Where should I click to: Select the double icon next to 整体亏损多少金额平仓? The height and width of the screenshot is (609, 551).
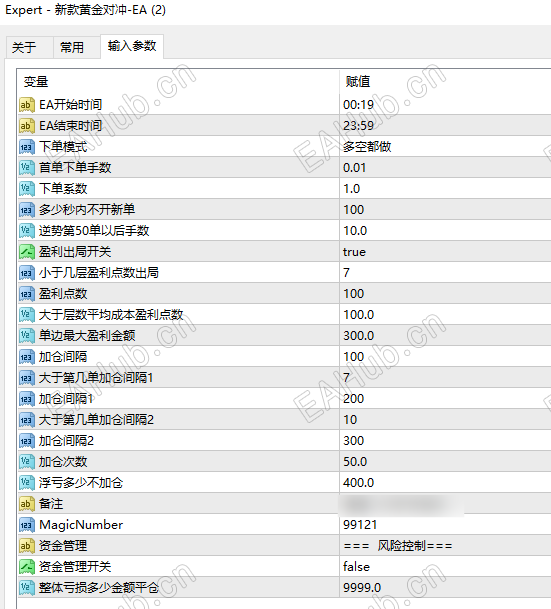point(26,588)
